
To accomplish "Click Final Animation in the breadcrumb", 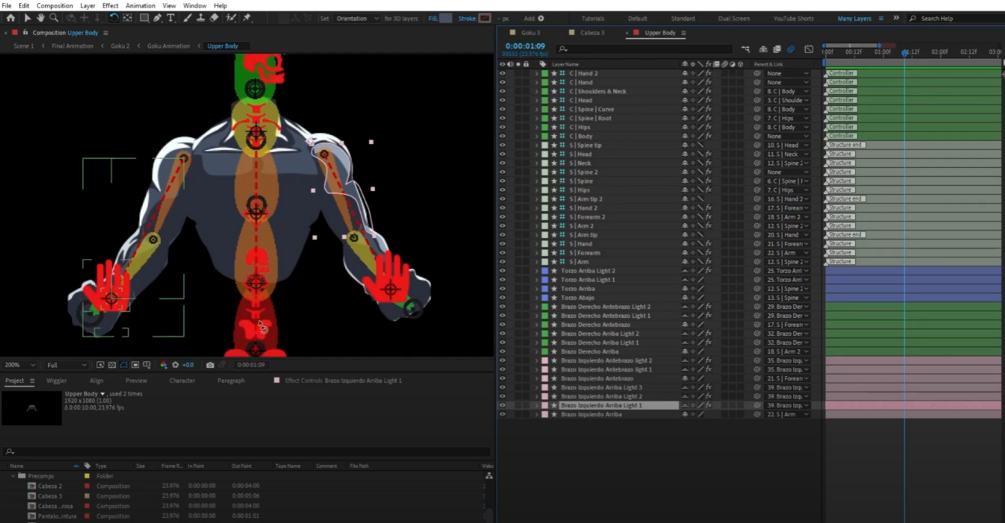I will [x=72, y=46].
